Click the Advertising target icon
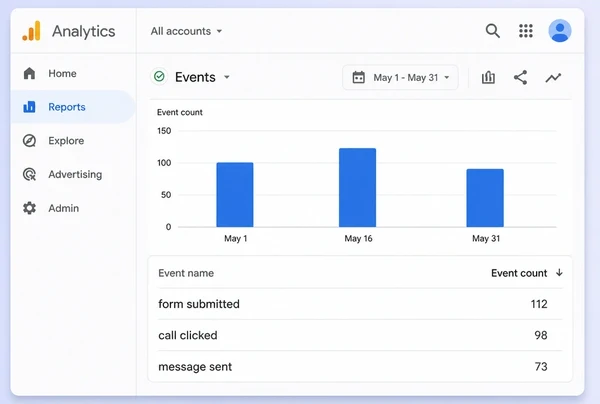This screenshot has height=404, width=600. coord(29,174)
